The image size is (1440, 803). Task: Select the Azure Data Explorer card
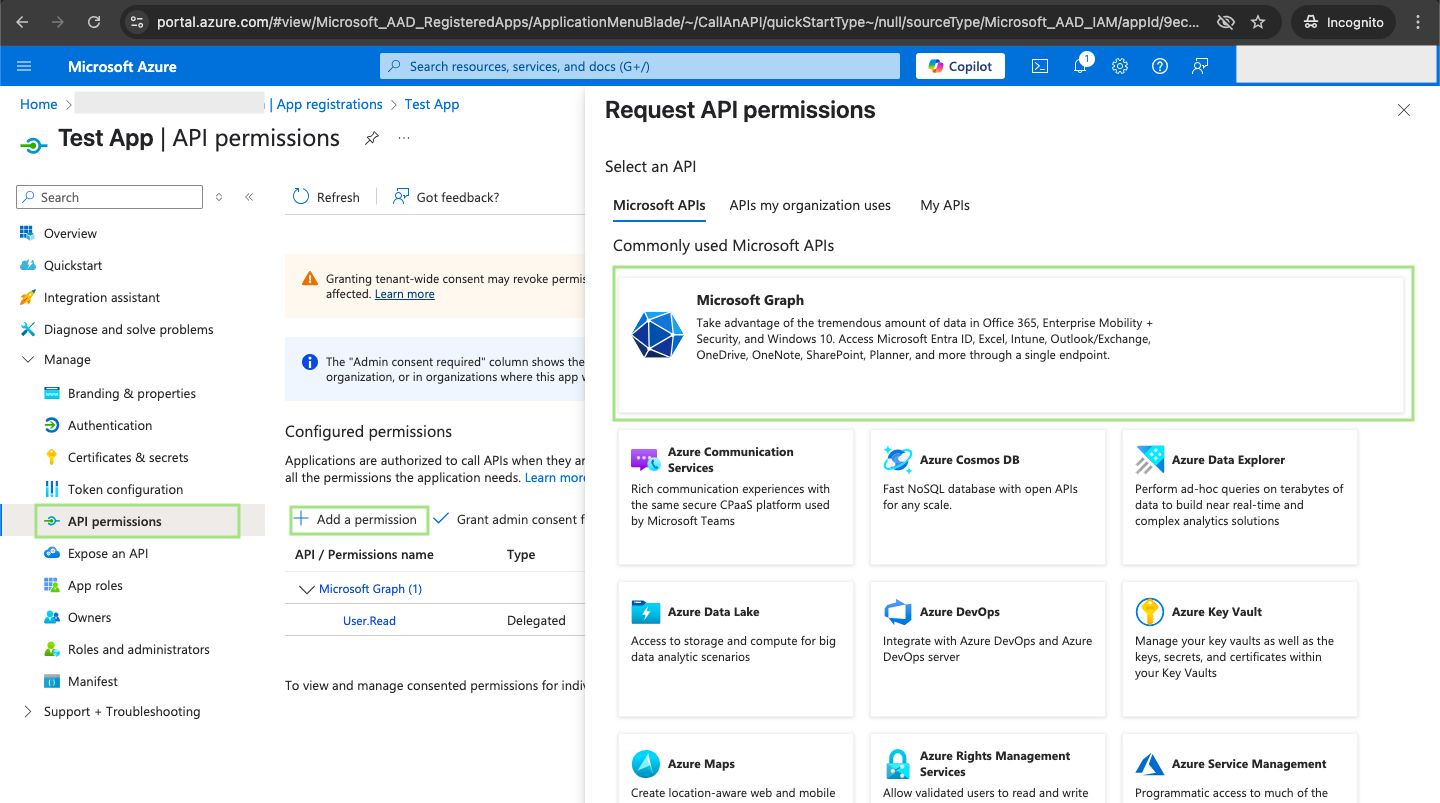[x=1240, y=497]
